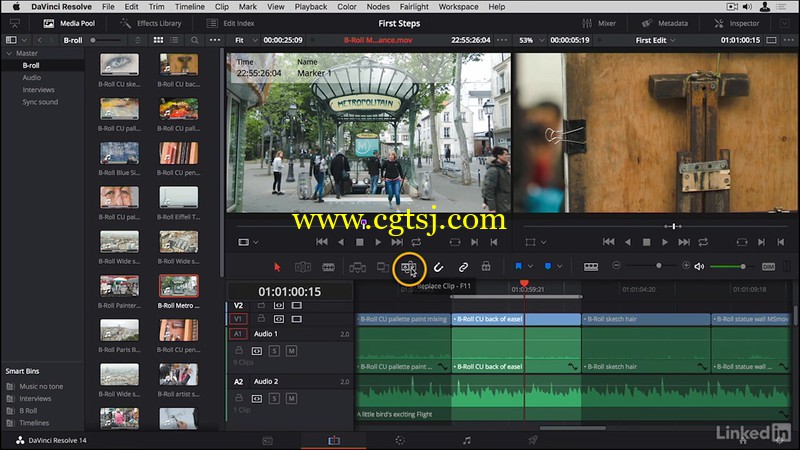
Task: Toggle Solo on Audio 1 track
Action: point(274,351)
